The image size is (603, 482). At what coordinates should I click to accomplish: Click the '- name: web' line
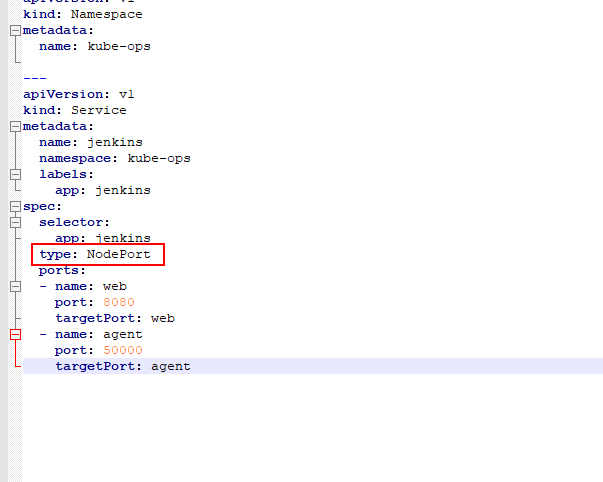pyautogui.click(x=83, y=287)
